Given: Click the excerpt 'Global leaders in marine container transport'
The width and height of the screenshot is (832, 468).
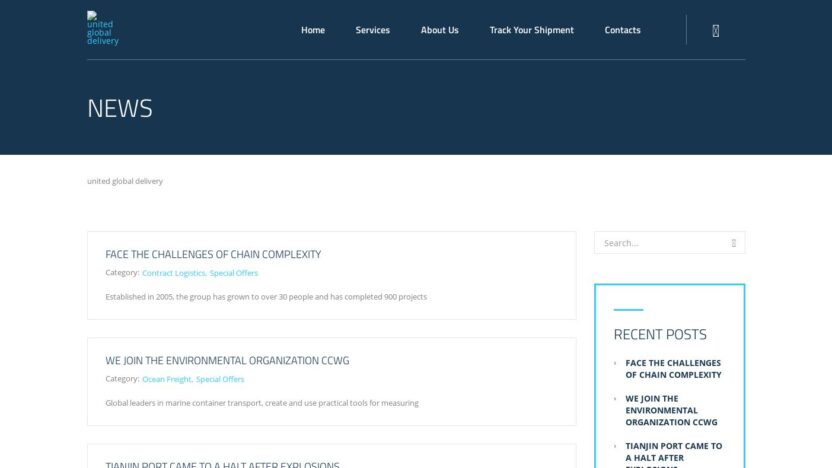Looking at the screenshot, I should click(x=262, y=403).
